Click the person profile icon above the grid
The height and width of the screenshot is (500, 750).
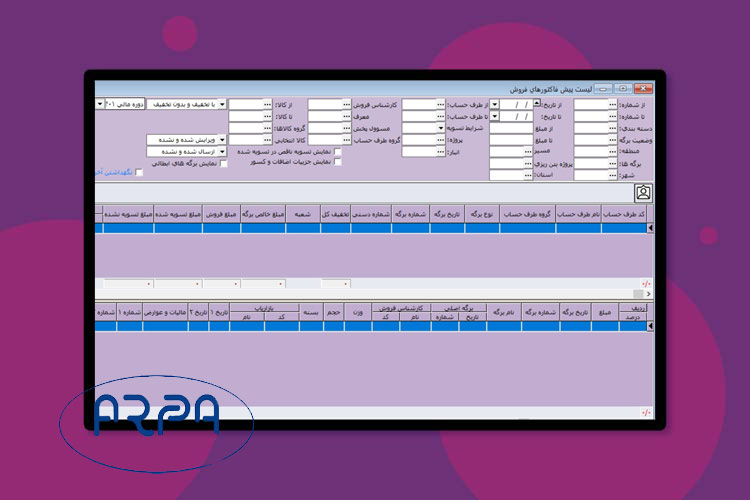point(643,193)
